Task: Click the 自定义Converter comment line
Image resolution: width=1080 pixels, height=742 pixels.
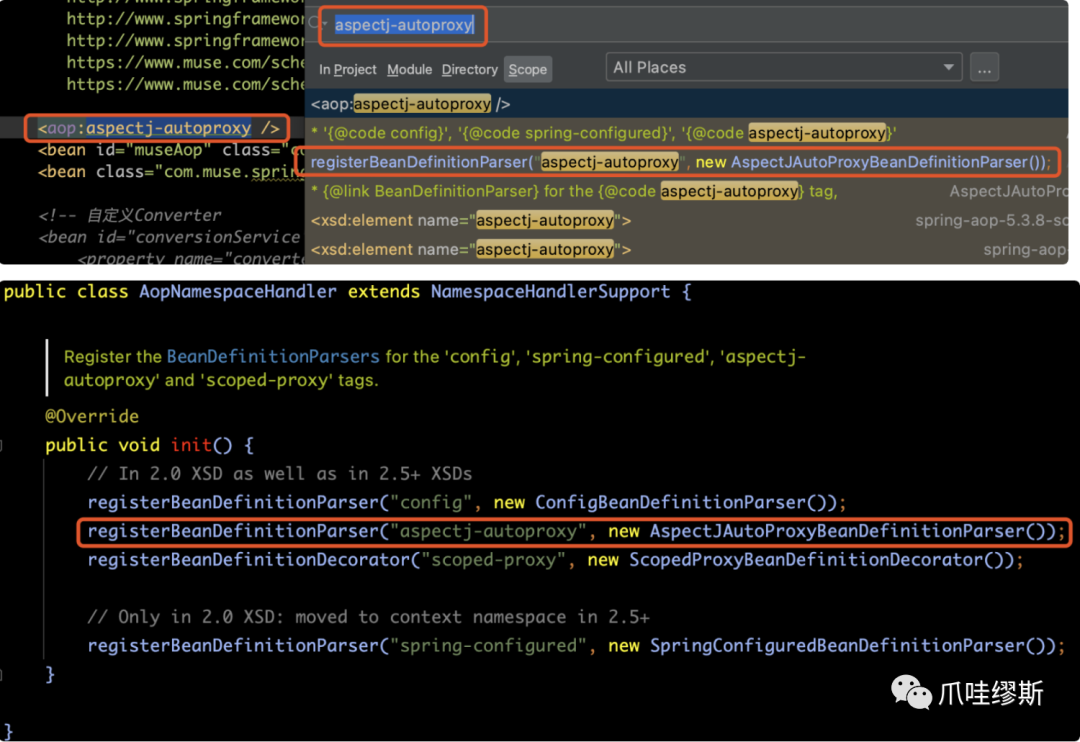Action: point(129,216)
